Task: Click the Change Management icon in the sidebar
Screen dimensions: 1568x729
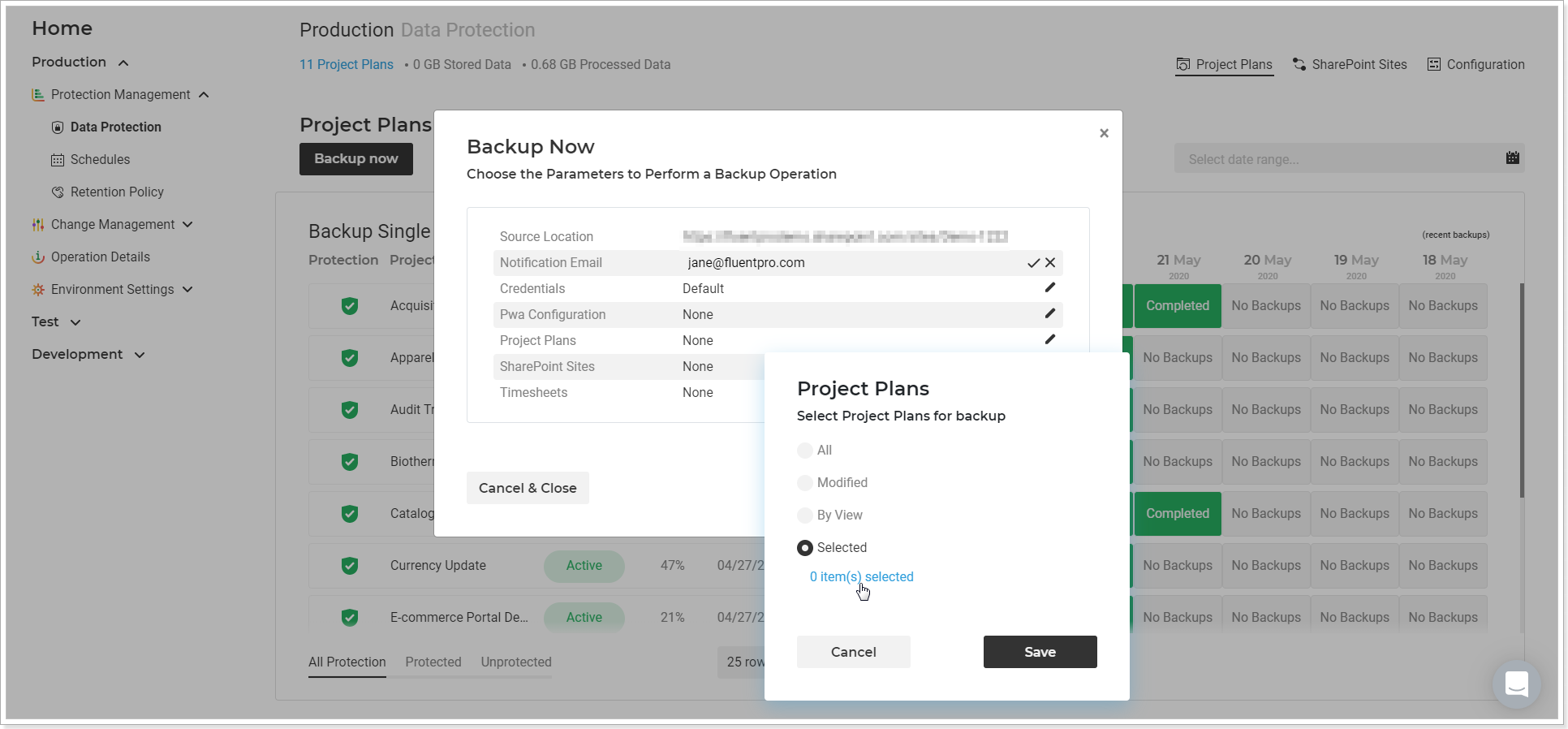Action: [38, 225]
